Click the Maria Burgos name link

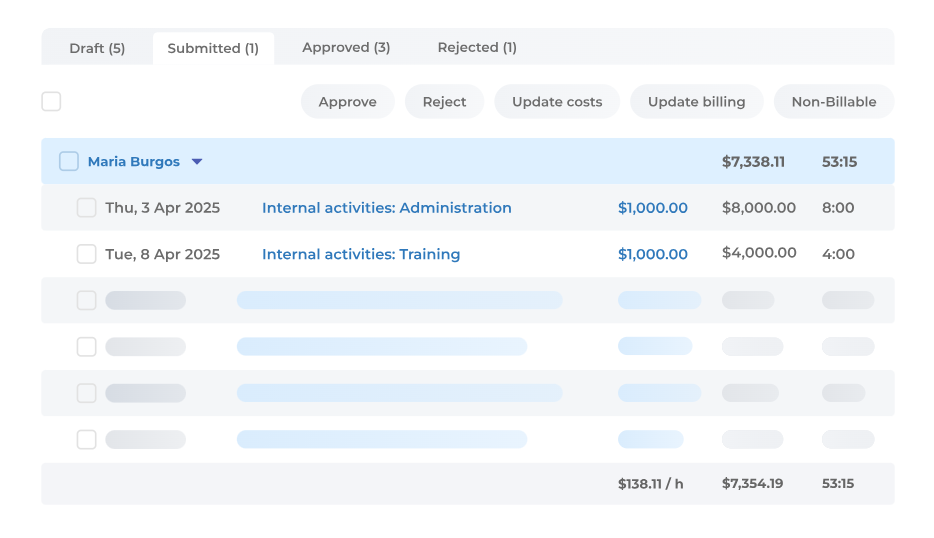134,162
